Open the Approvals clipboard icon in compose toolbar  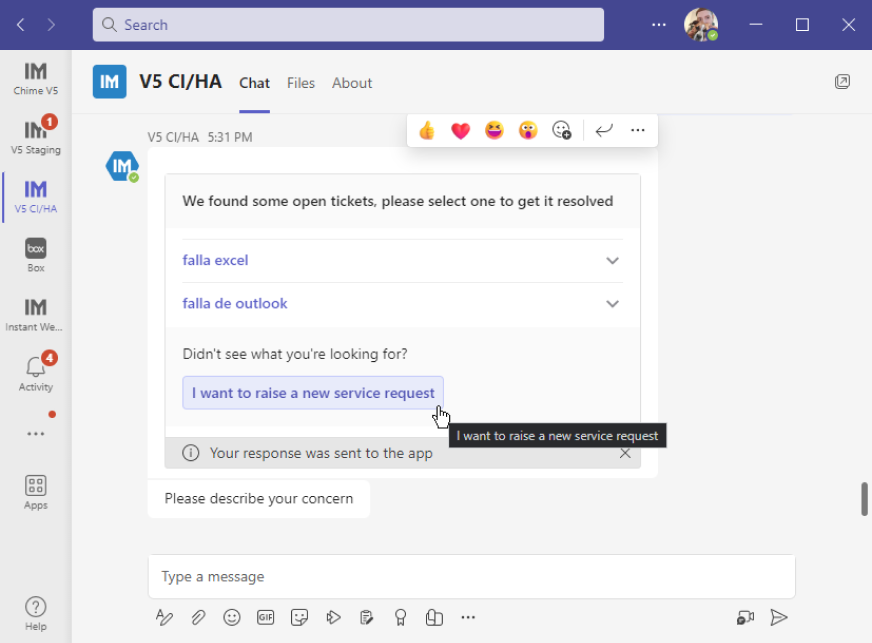pyautogui.click(x=366, y=617)
